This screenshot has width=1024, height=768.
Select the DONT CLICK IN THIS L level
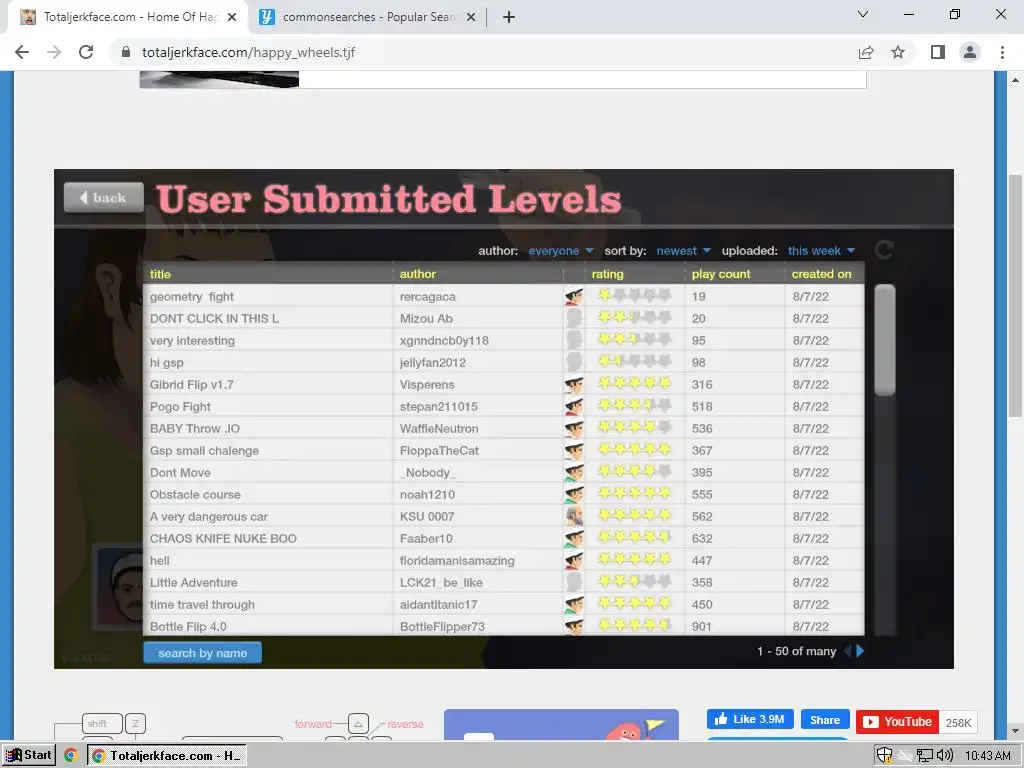coord(504,319)
